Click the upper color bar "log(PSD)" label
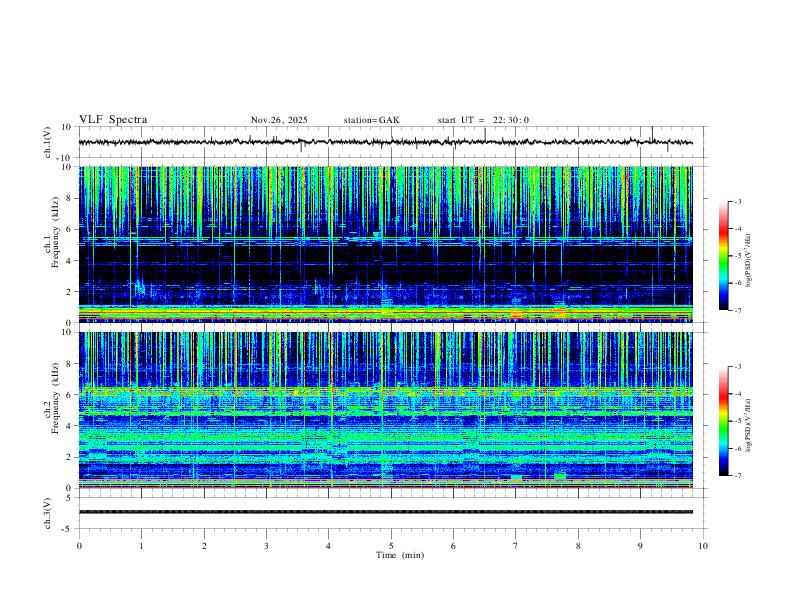 (748, 261)
